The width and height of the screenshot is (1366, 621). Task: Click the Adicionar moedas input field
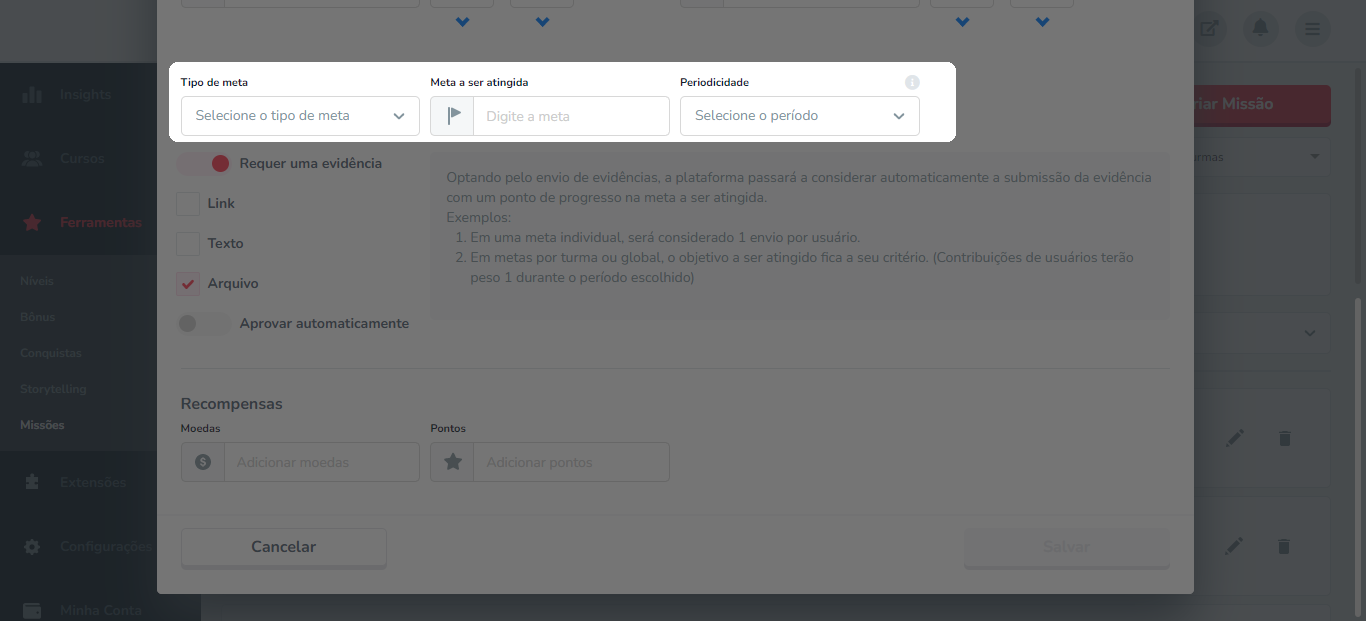[322, 462]
